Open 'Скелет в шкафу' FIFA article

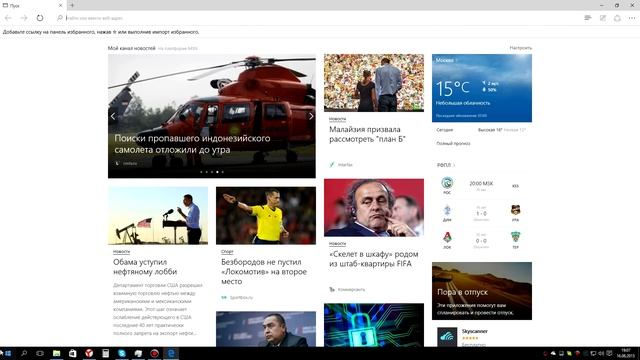click(373, 259)
